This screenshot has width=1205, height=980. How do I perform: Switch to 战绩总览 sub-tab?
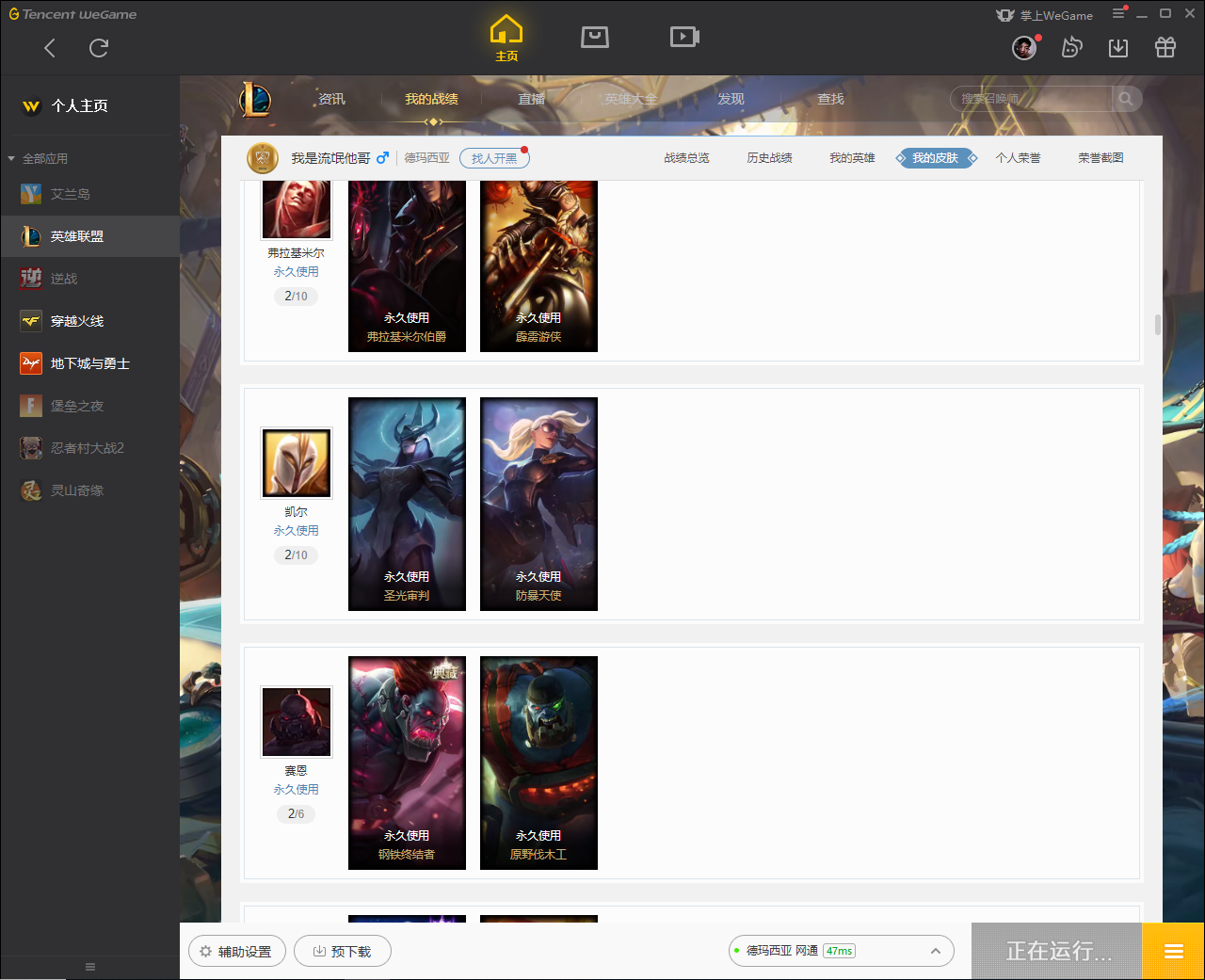[x=686, y=158]
